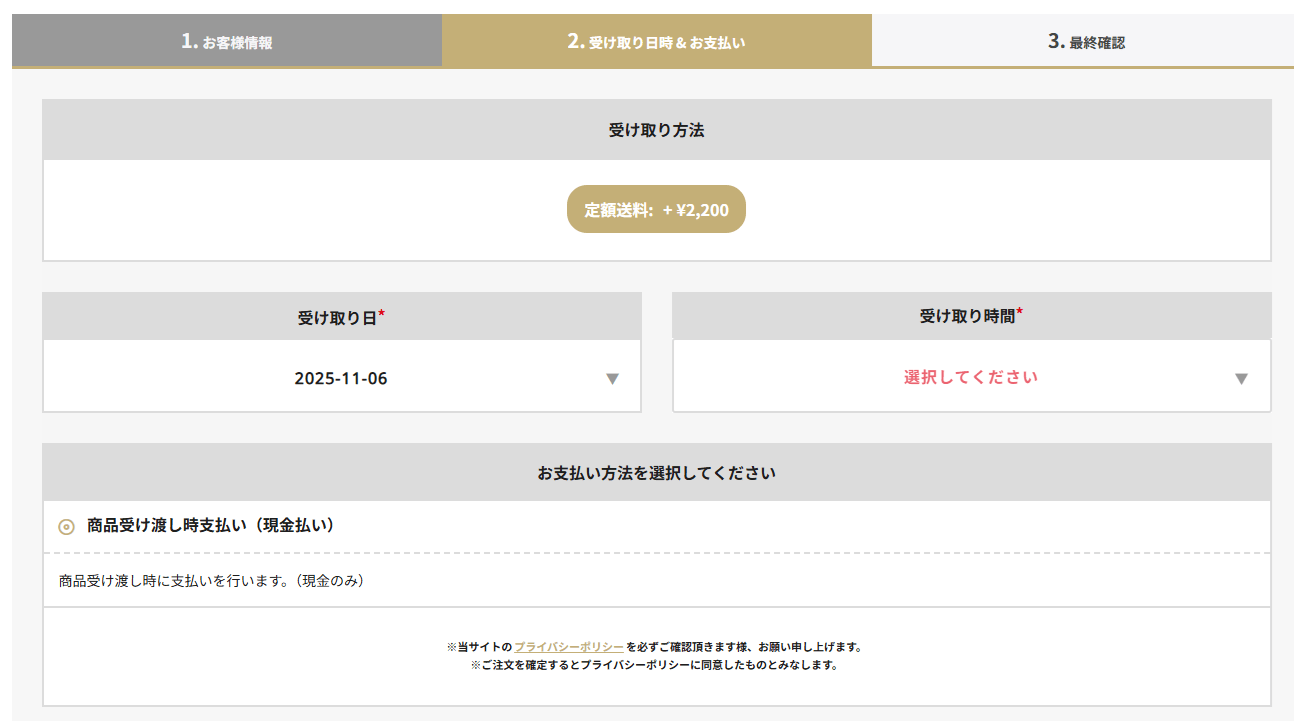Open the 受け取り時間 選択してください dropdown

[x=970, y=377]
